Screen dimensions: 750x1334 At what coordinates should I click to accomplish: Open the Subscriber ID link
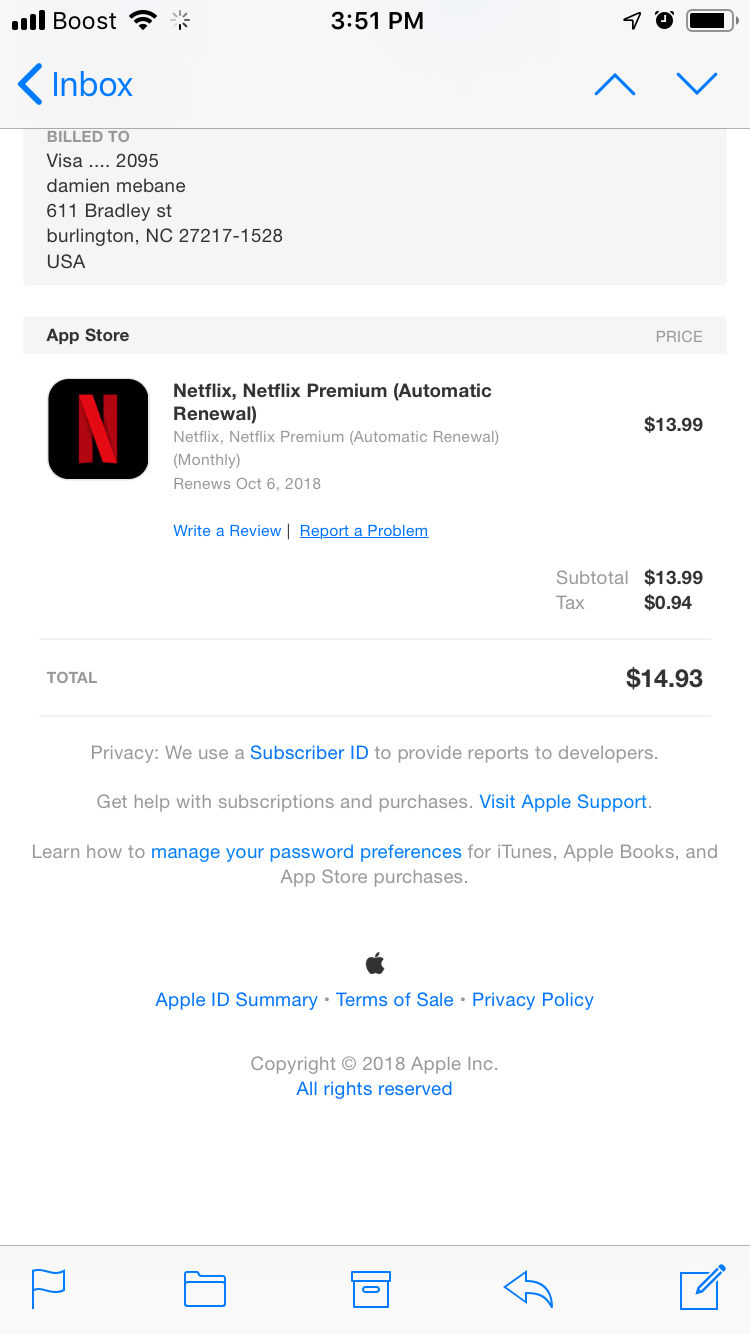[309, 753]
